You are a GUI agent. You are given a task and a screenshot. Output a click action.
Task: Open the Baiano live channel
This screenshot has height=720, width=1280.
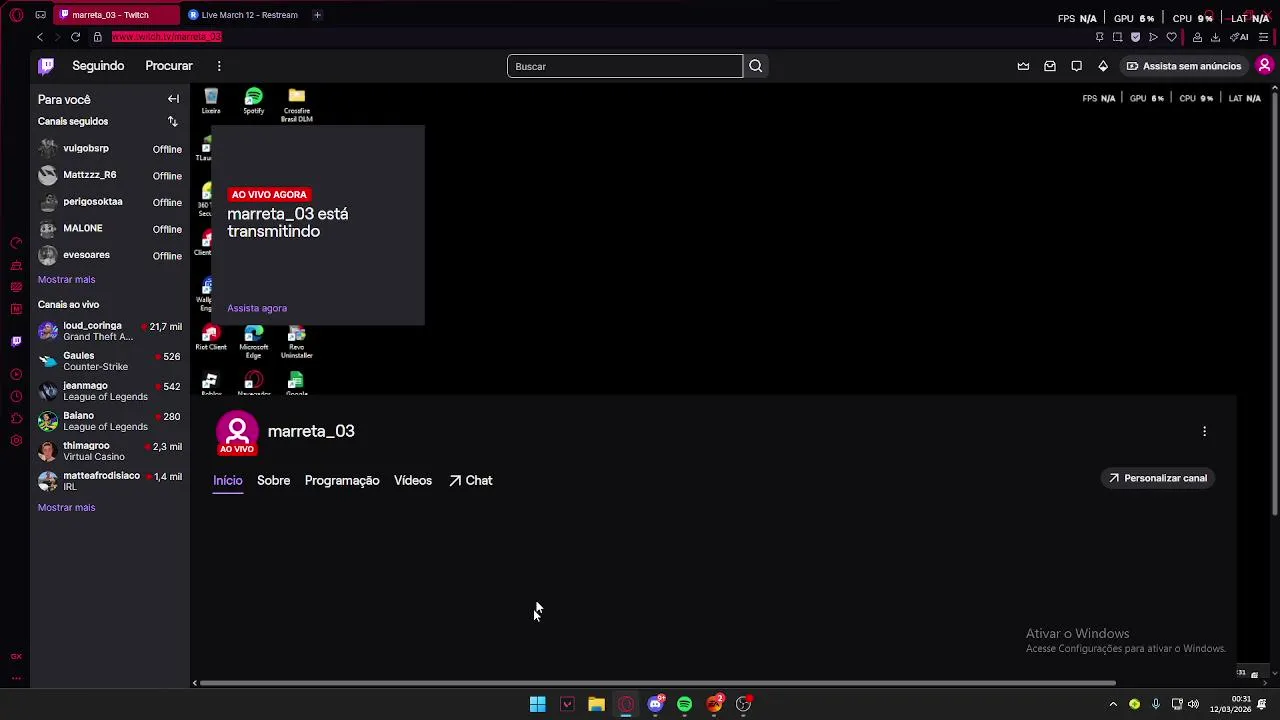[x=110, y=421]
